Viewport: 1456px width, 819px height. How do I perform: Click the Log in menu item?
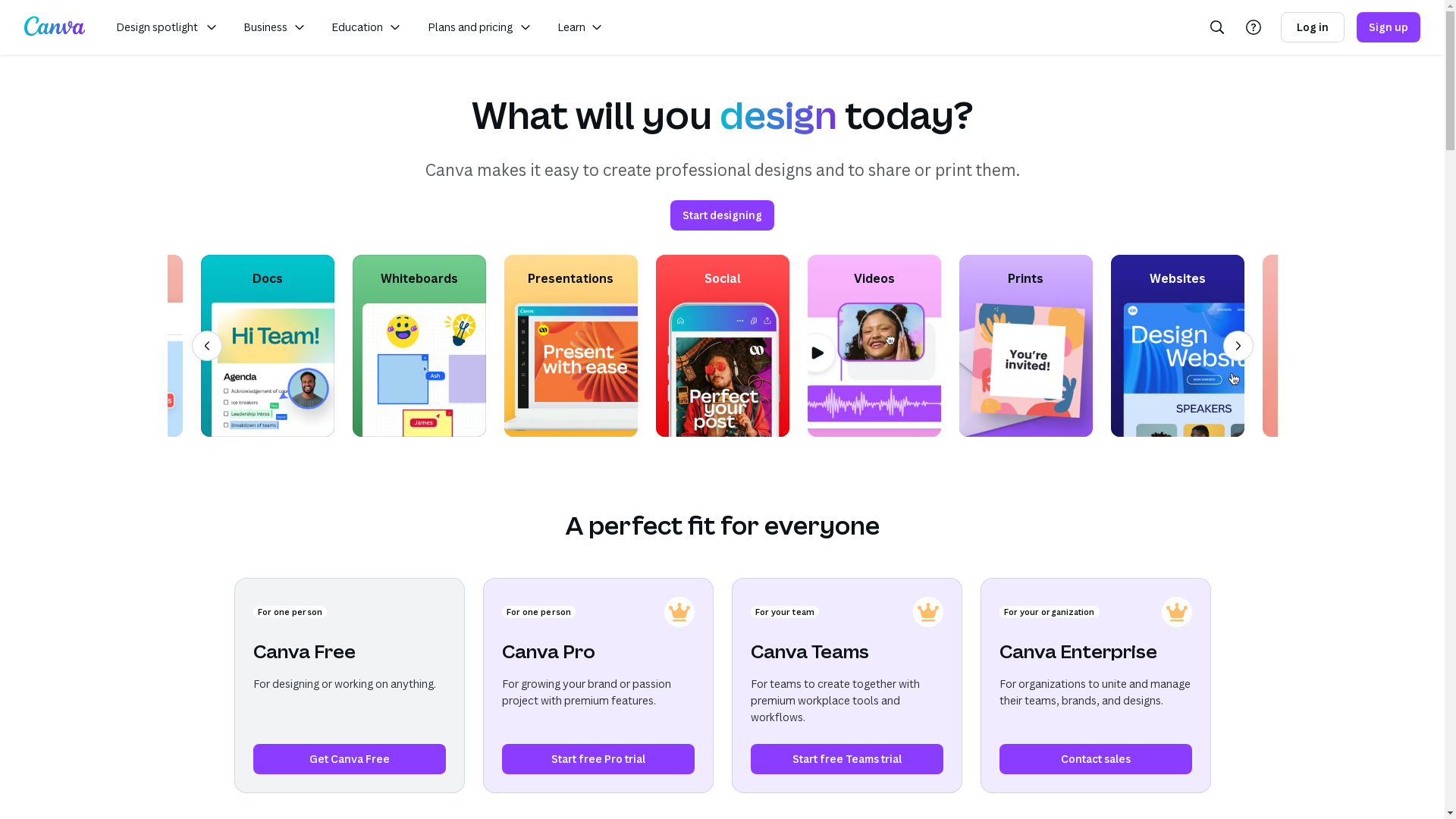pyautogui.click(x=1312, y=27)
